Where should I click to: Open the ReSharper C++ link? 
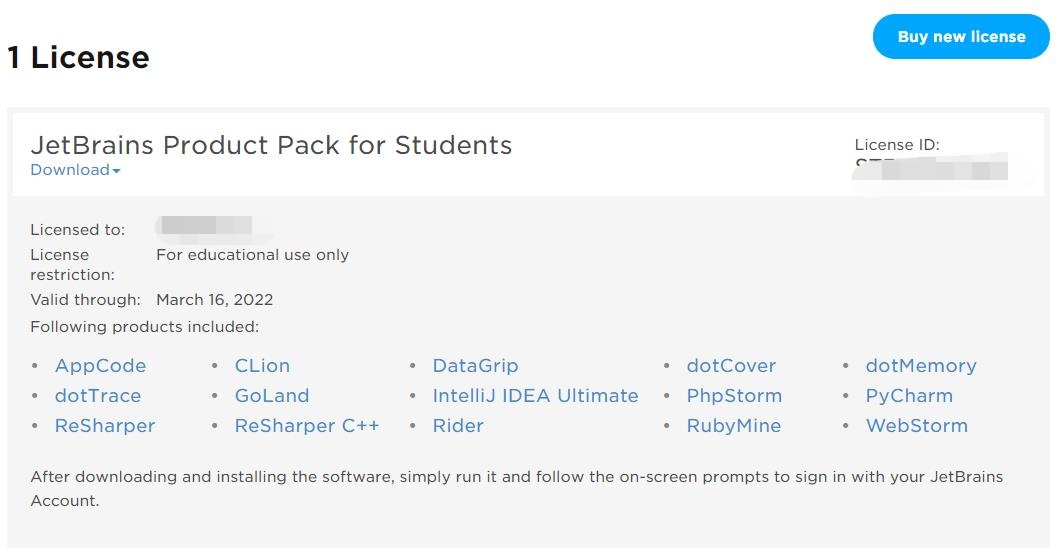click(x=307, y=426)
